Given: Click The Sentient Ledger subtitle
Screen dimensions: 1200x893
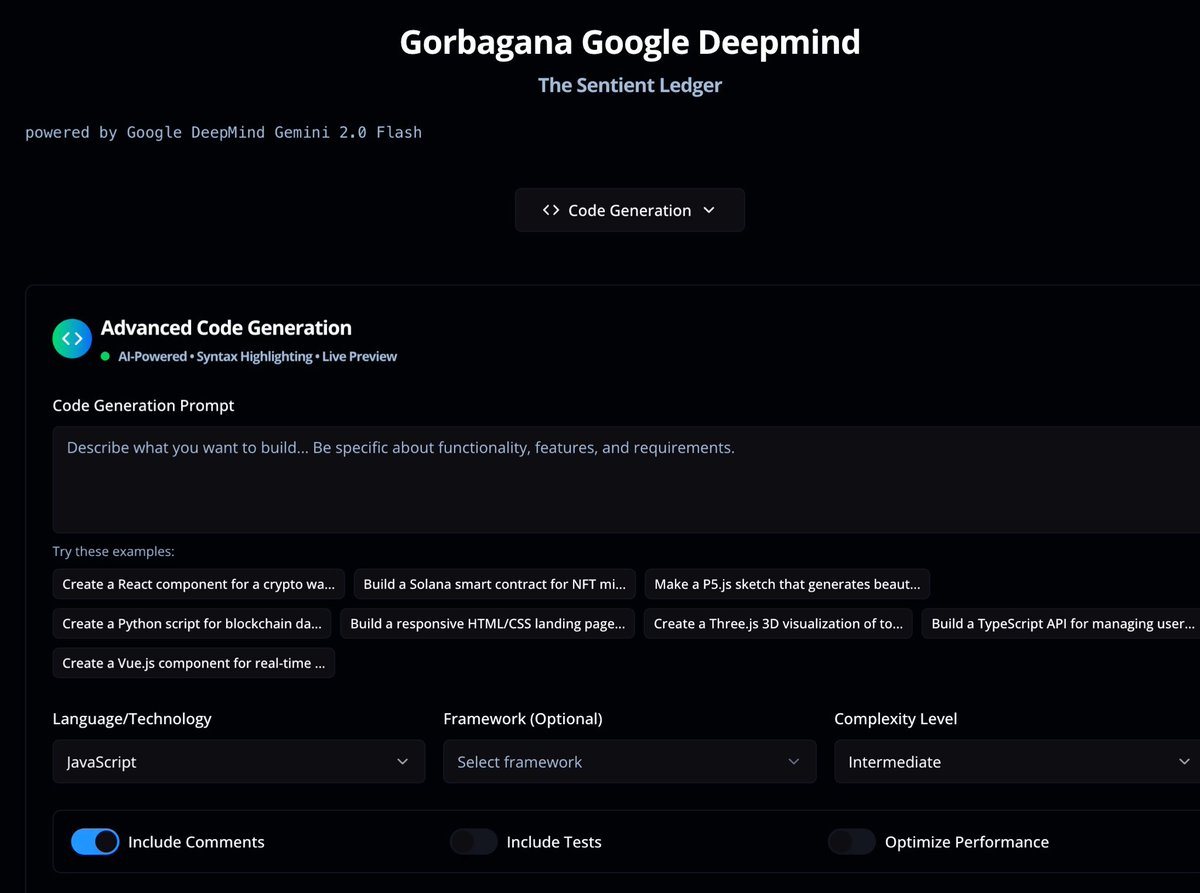Looking at the screenshot, I should point(630,85).
